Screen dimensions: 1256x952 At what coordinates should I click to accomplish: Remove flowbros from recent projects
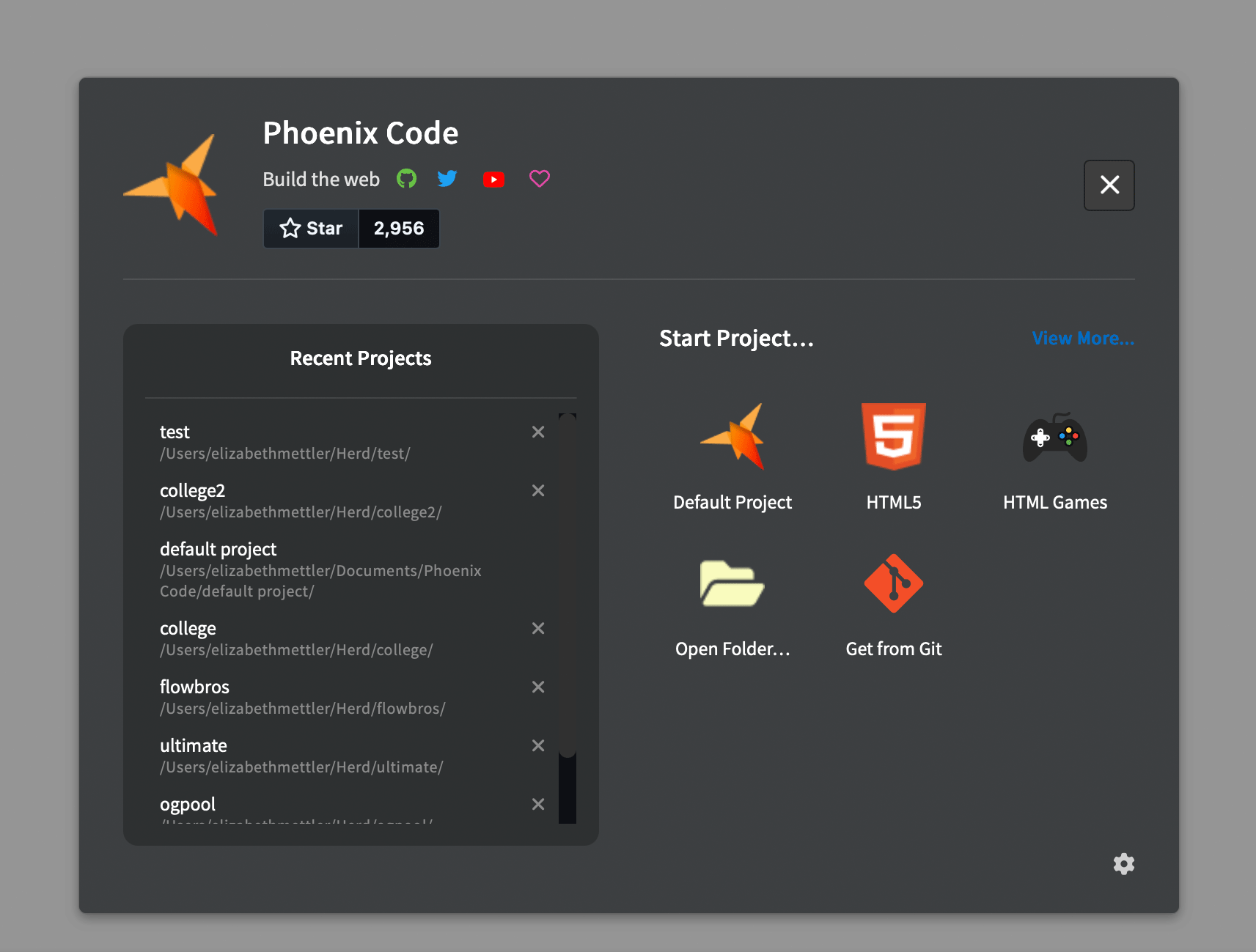[x=538, y=687]
